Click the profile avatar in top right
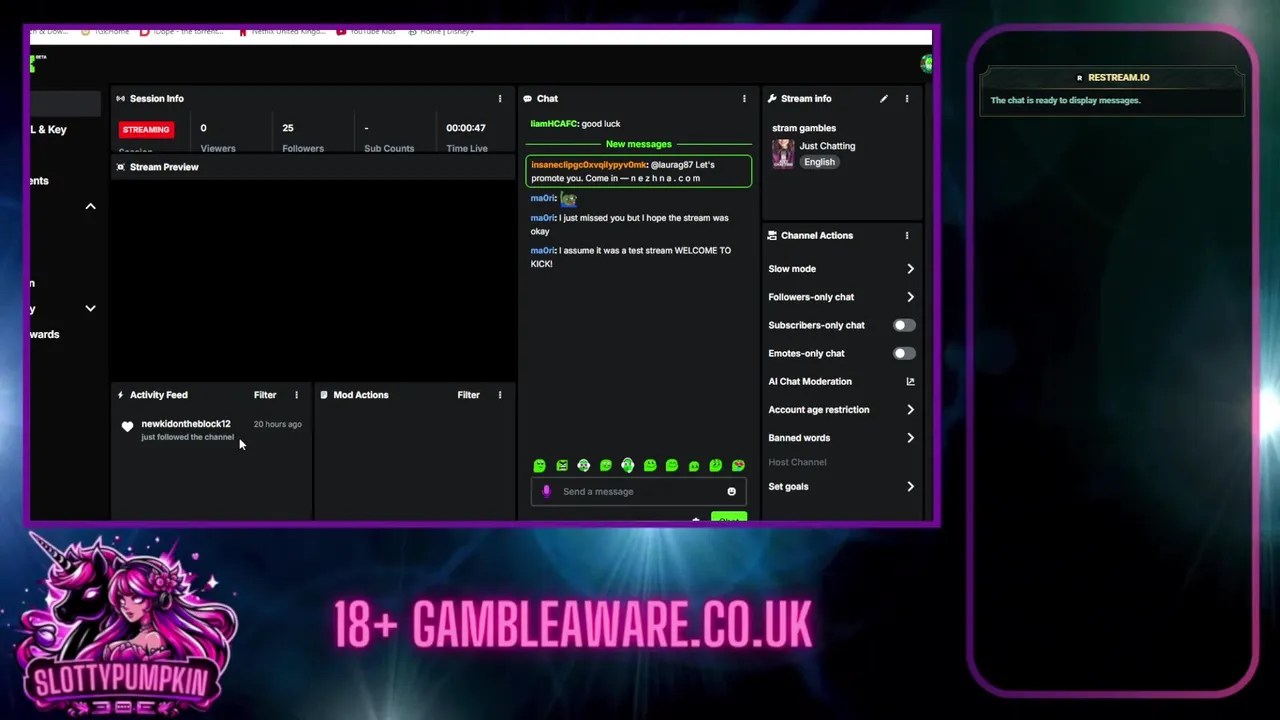The width and height of the screenshot is (1280, 720). [926, 64]
